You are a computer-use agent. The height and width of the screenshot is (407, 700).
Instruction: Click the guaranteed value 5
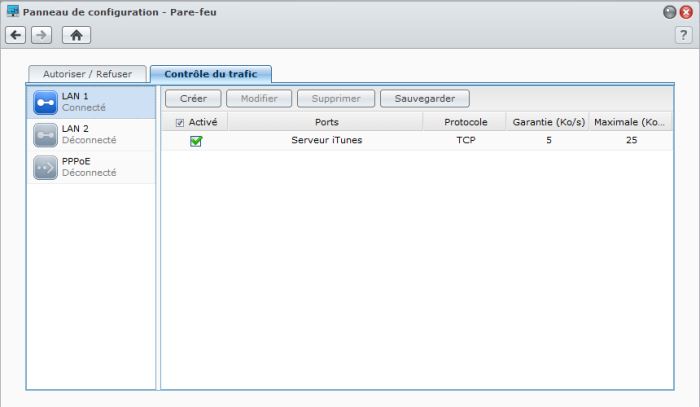(549, 140)
